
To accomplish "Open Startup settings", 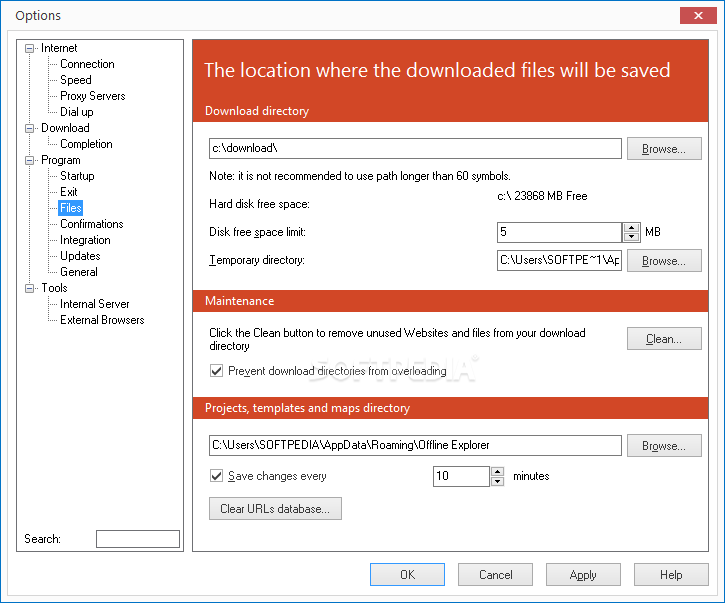I will tap(77, 176).
